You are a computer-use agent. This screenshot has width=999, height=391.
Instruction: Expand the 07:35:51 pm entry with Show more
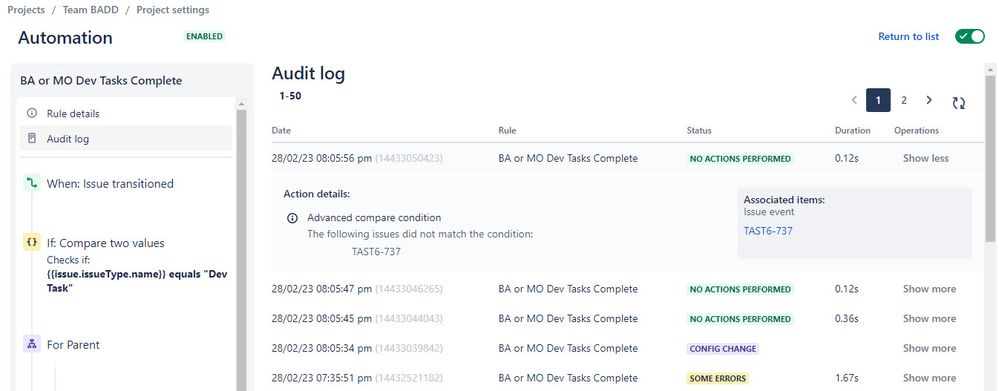[929, 378]
